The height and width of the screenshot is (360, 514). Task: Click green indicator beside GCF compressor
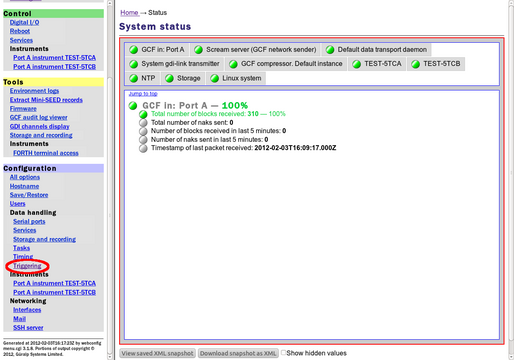click(x=233, y=64)
